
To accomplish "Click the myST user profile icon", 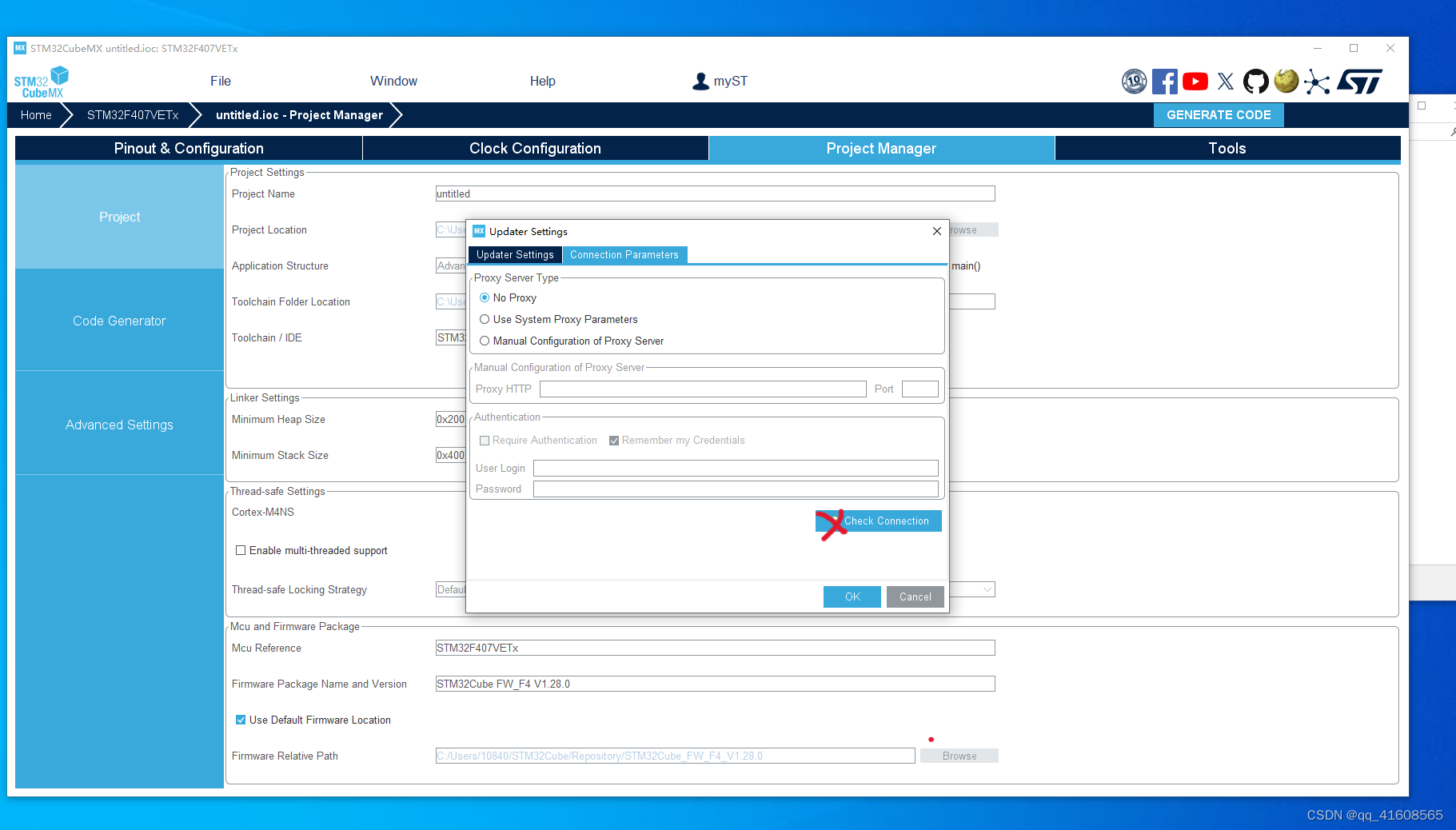I will (x=700, y=82).
